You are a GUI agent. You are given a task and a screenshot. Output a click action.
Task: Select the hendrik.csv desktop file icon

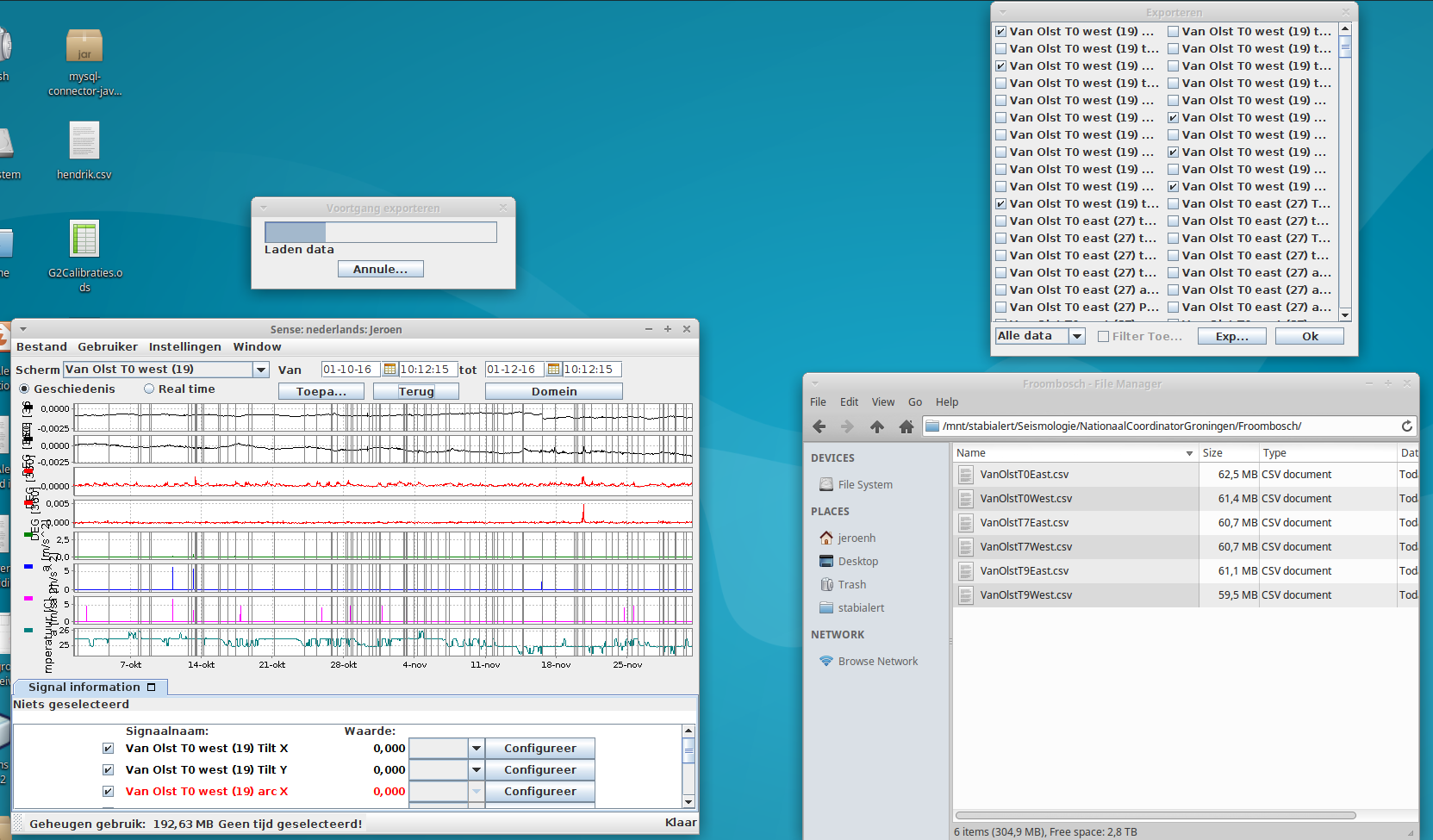coord(84,140)
